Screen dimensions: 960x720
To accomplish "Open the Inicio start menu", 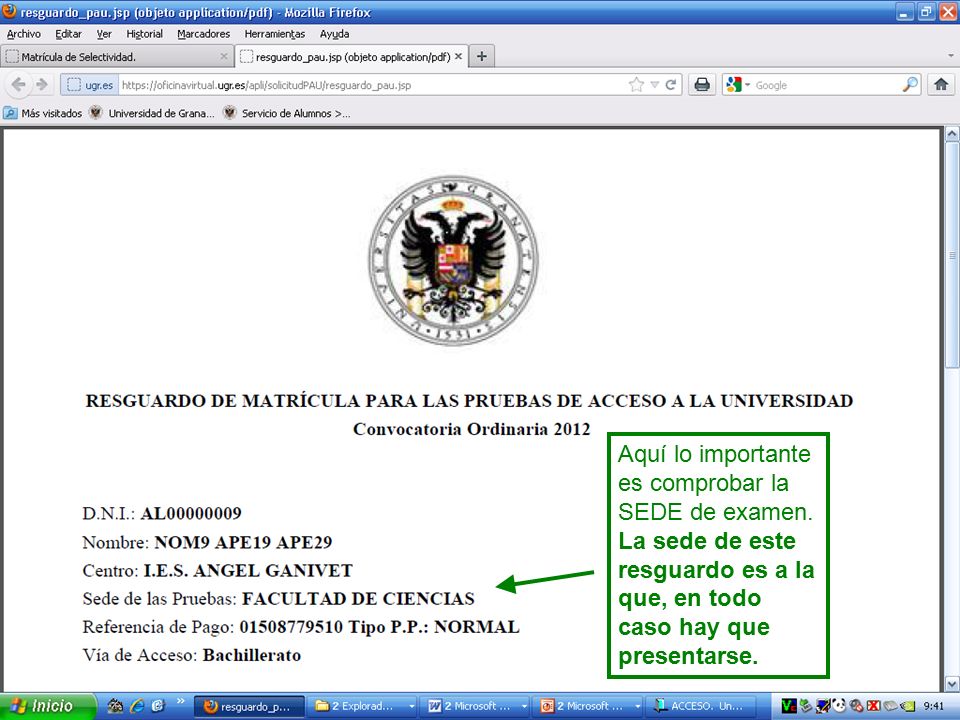I will pyautogui.click(x=48, y=706).
